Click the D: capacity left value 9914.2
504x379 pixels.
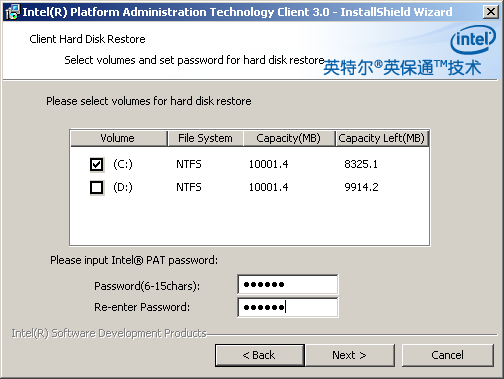point(361,187)
